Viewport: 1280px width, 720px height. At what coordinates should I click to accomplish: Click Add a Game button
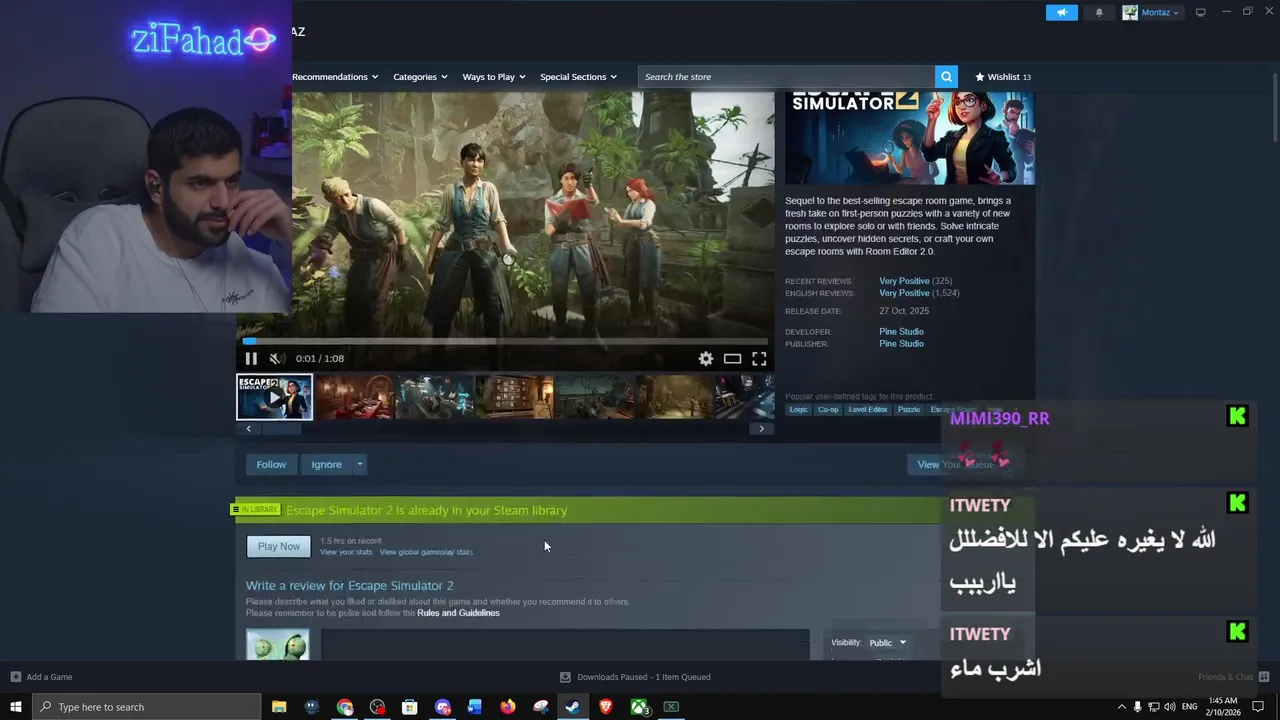pyautogui.click(x=42, y=677)
